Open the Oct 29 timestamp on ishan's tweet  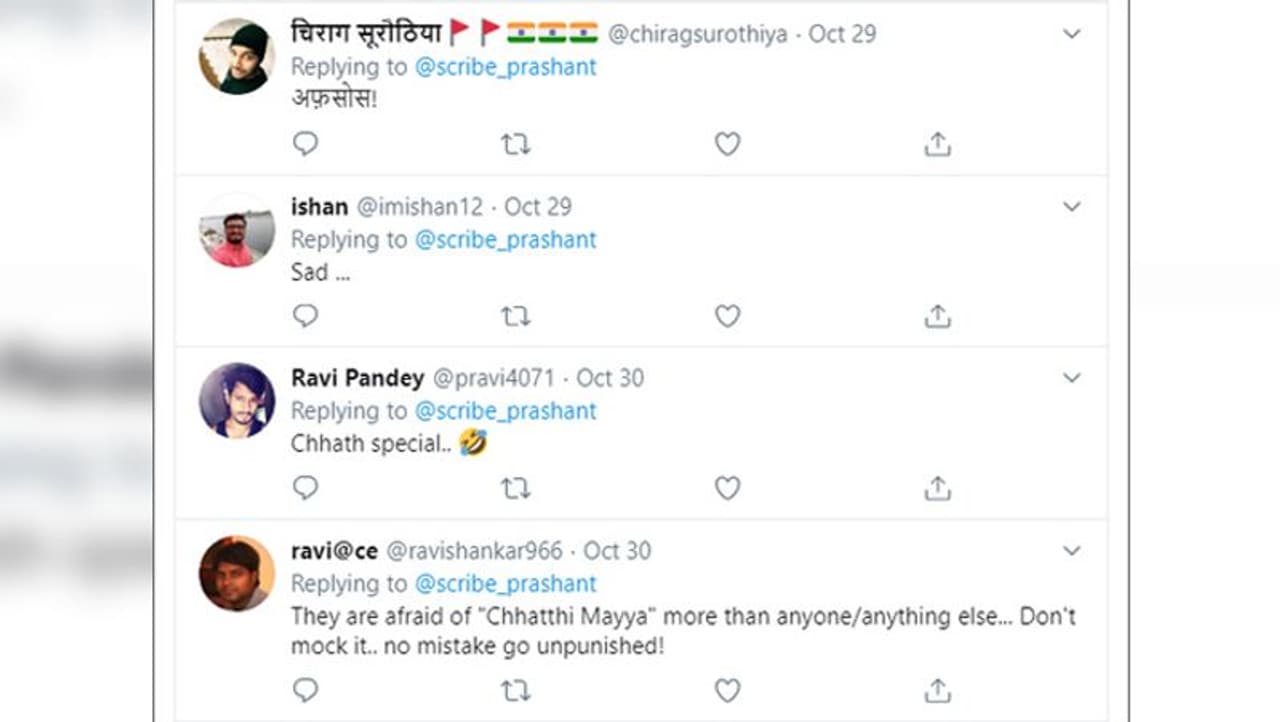538,207
